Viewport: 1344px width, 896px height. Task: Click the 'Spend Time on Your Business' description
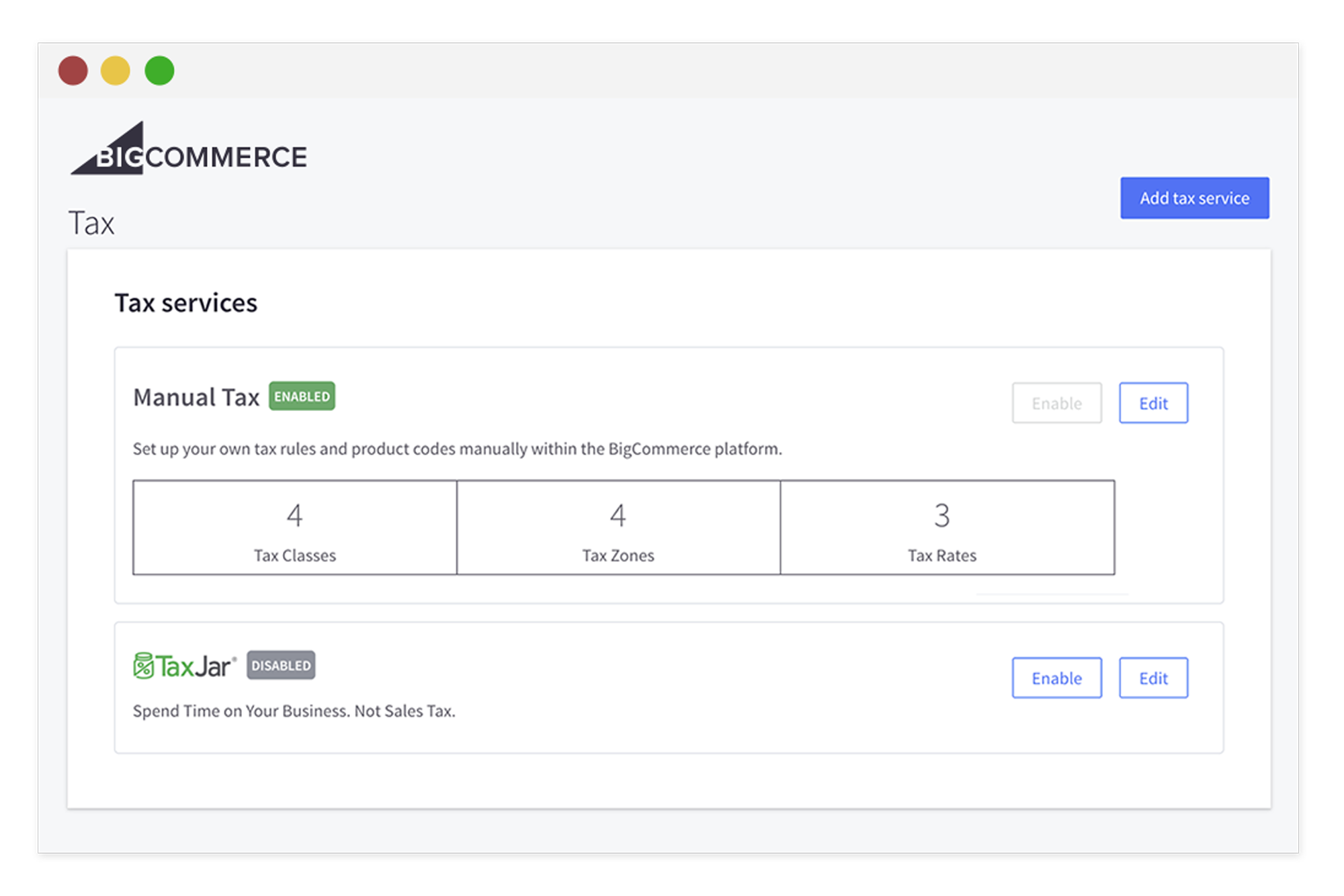point(294,711)
